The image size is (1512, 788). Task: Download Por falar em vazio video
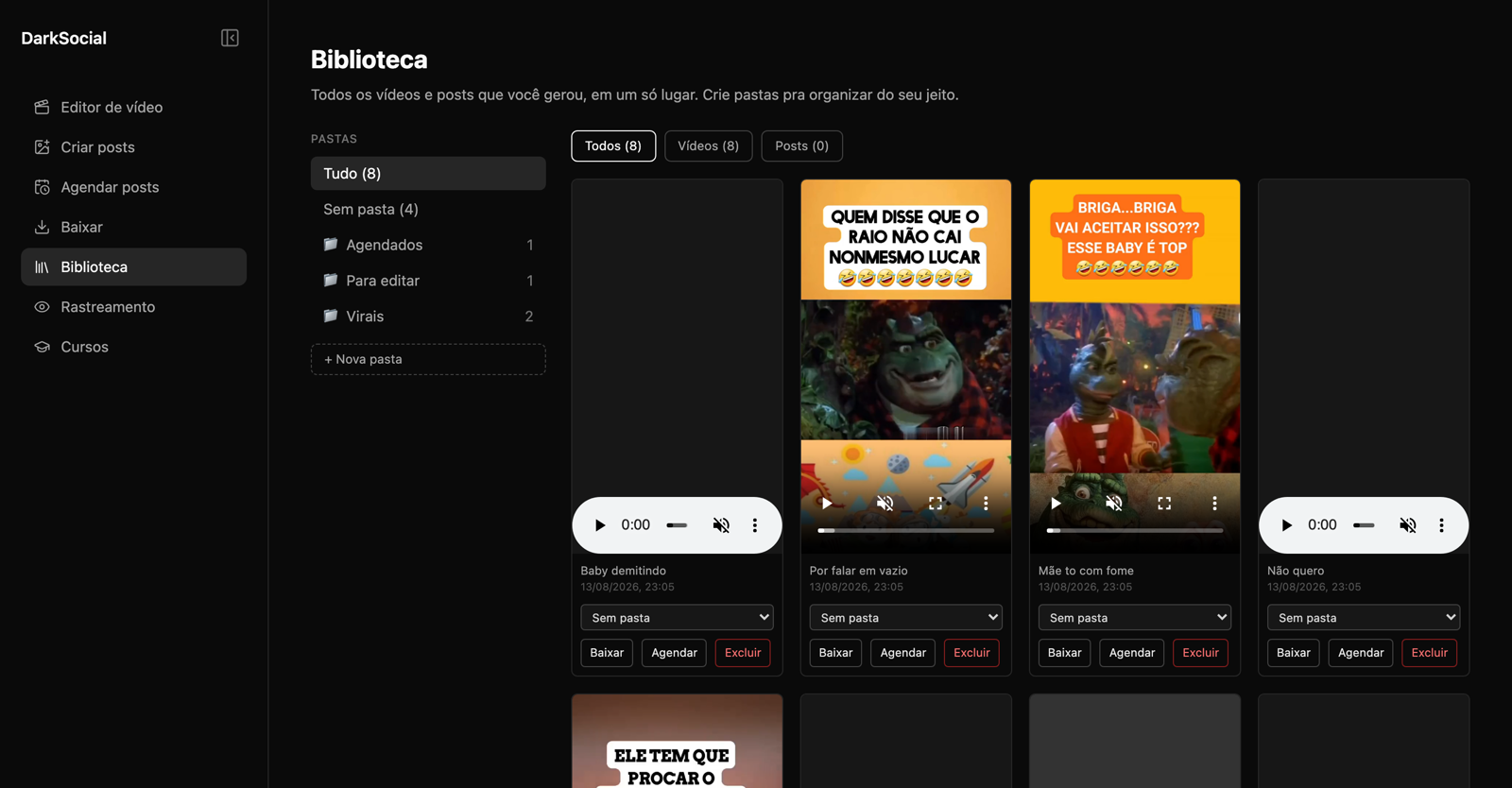[835, 653]
